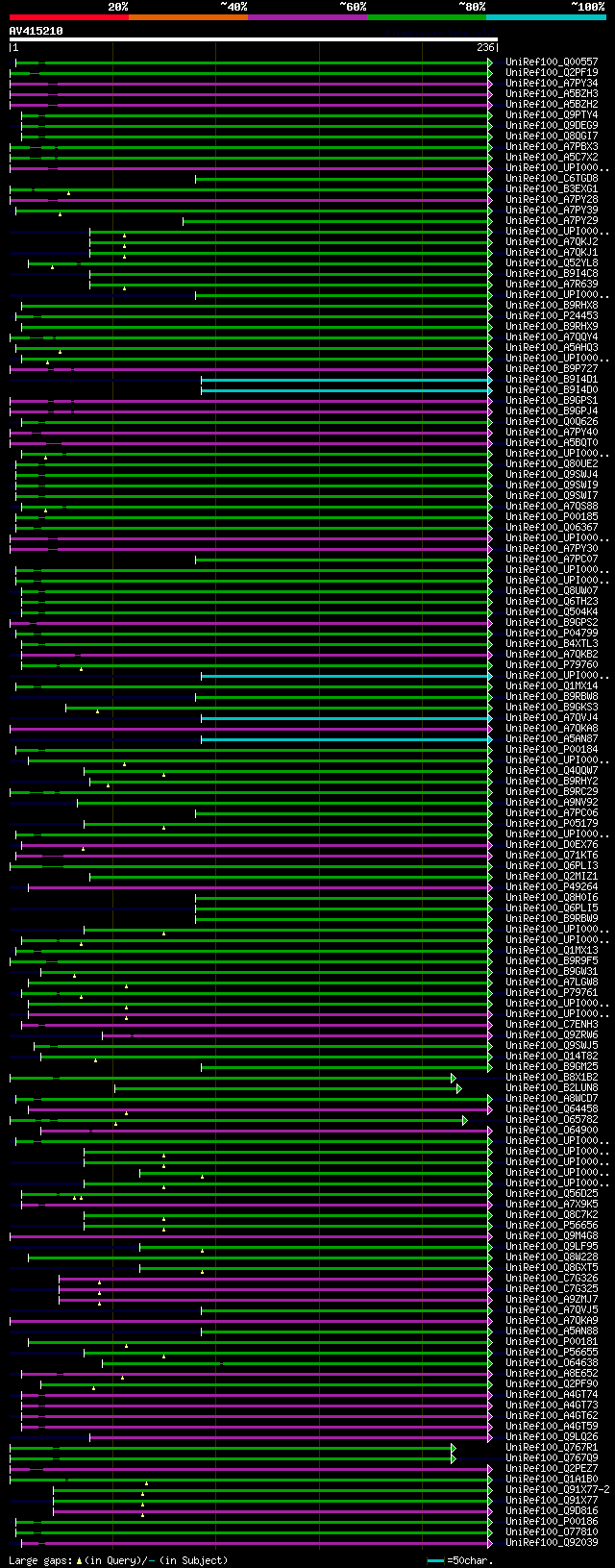Select the UniRef100_P79760 label
Image resolution: width=615 pixels, height=1568 pixels.
point(552,665)
